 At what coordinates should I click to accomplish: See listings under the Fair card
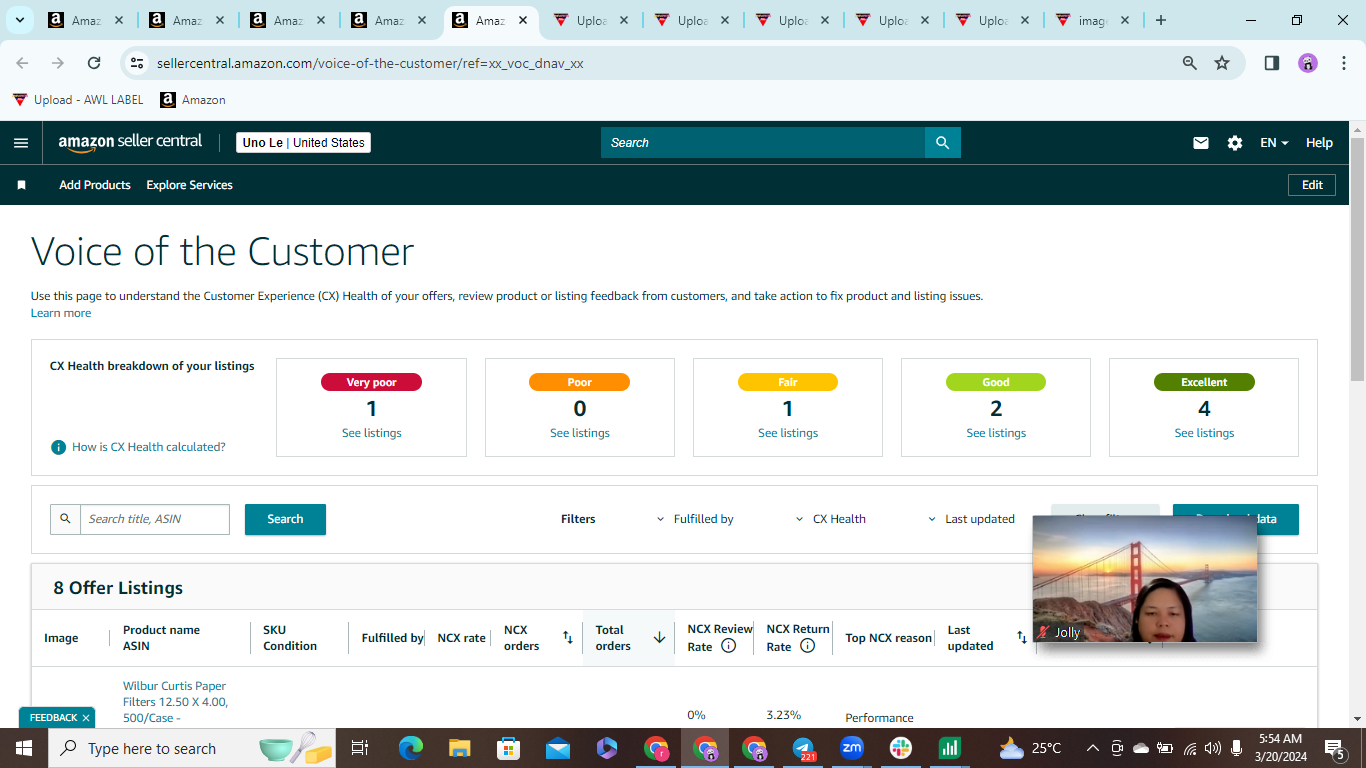(x=788, y=433)
